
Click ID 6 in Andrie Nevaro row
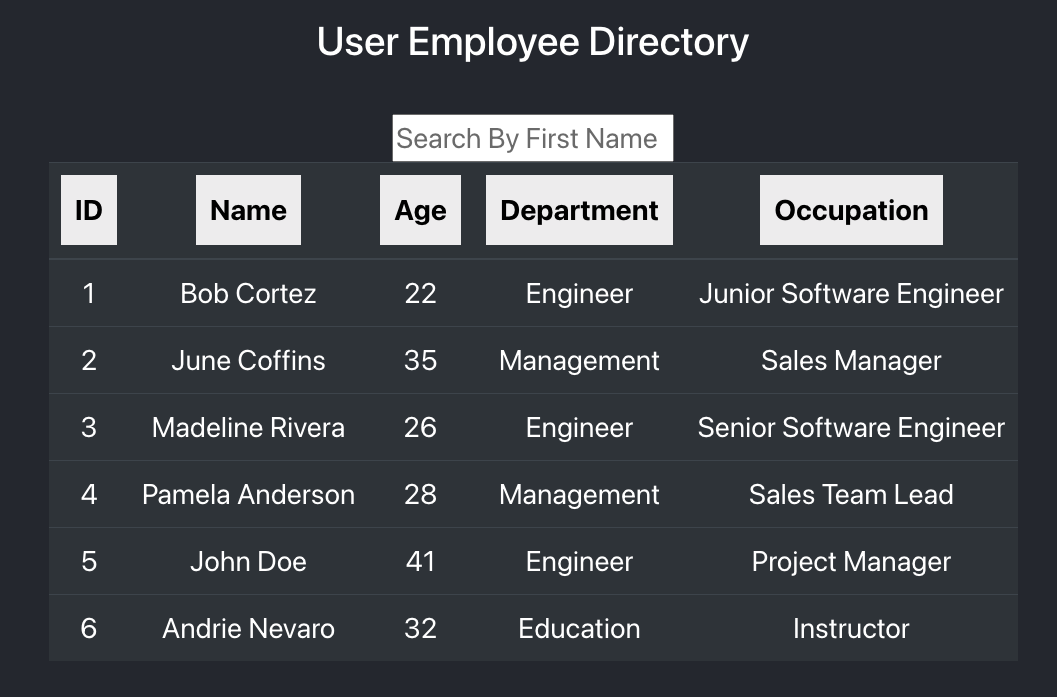coord(89,628)
